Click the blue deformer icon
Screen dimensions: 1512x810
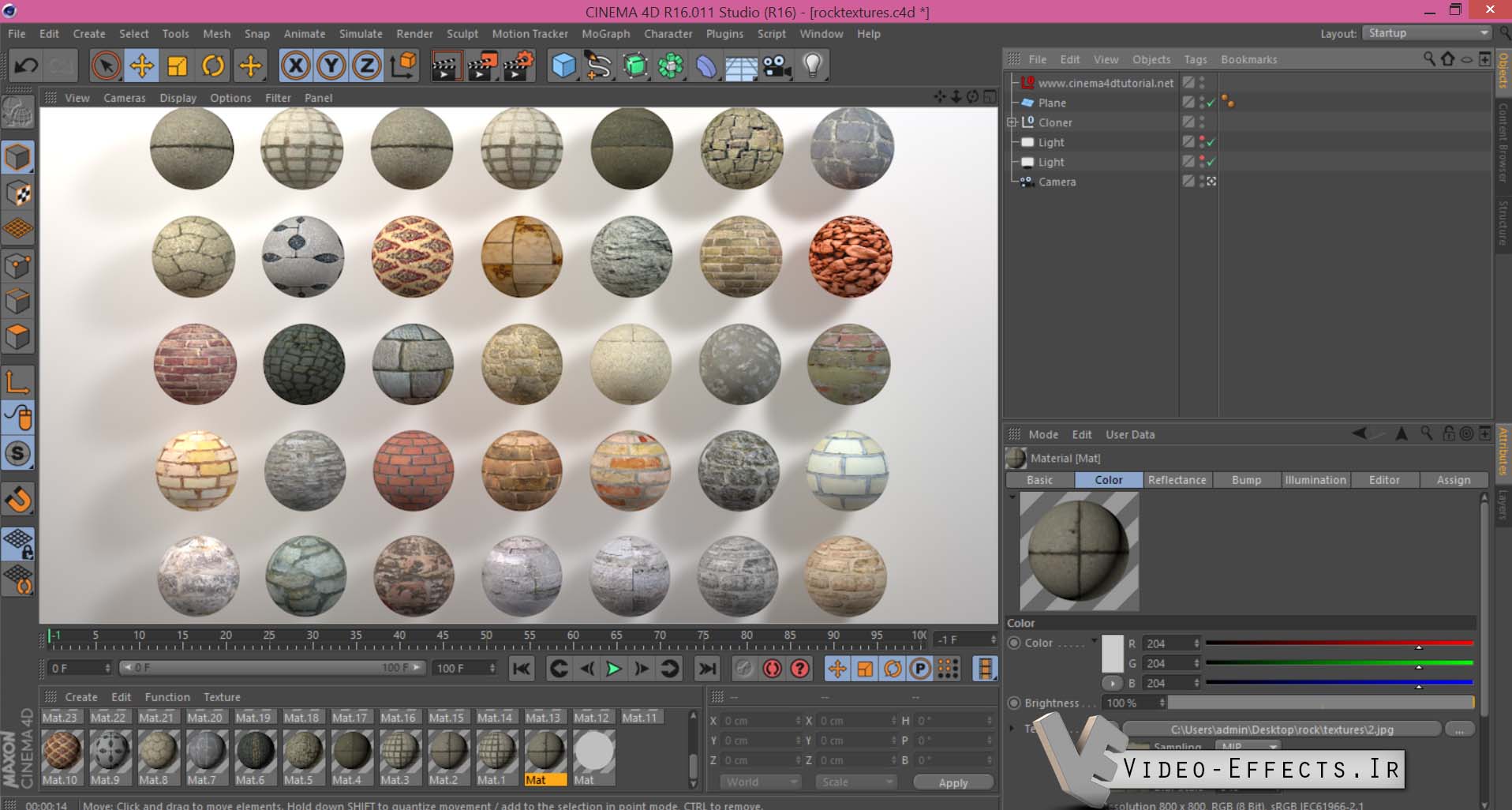706,66
